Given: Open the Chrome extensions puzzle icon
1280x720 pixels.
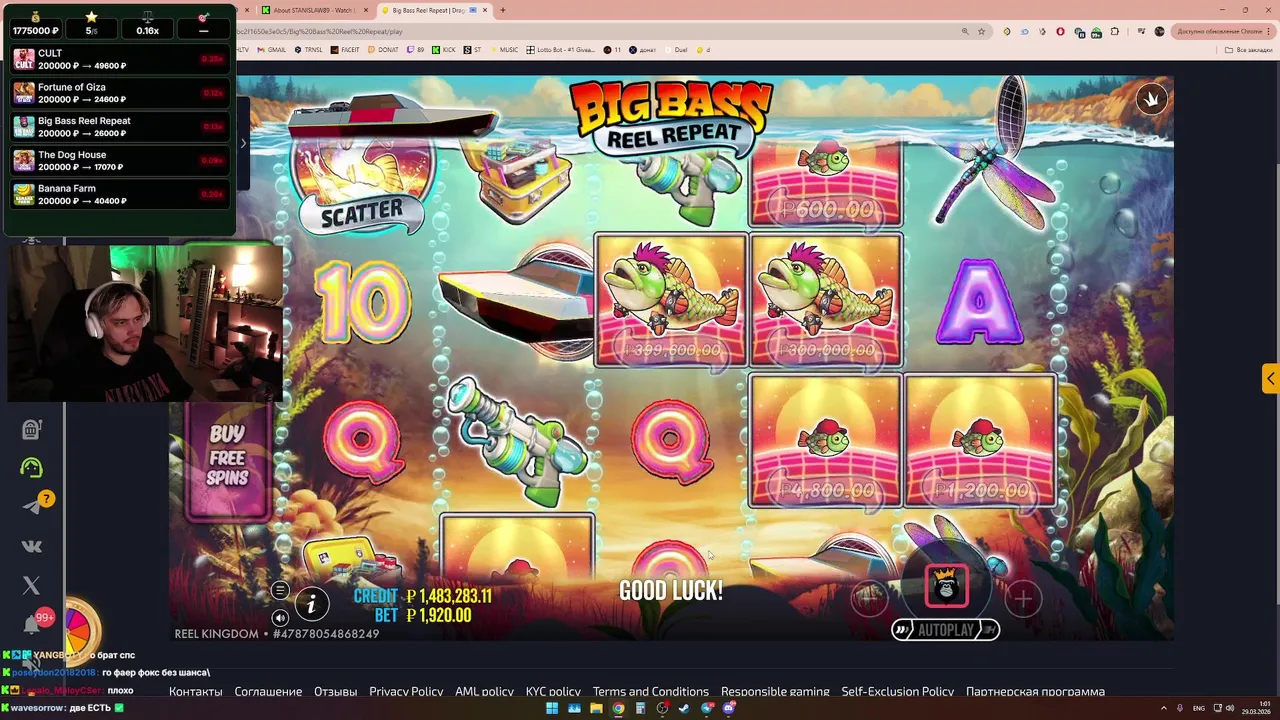Looking at the screenshot, I should click(1114, 31).
